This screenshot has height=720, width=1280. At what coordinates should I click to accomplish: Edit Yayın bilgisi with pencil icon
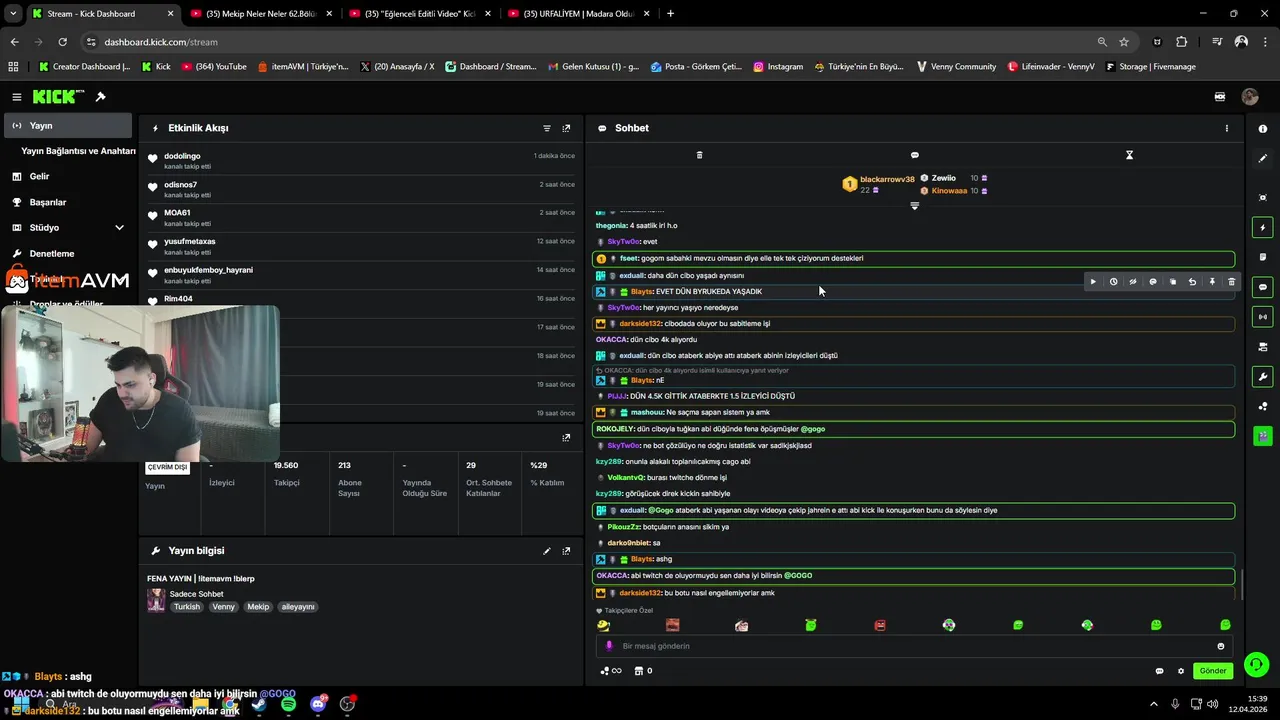tap(547, 551)
